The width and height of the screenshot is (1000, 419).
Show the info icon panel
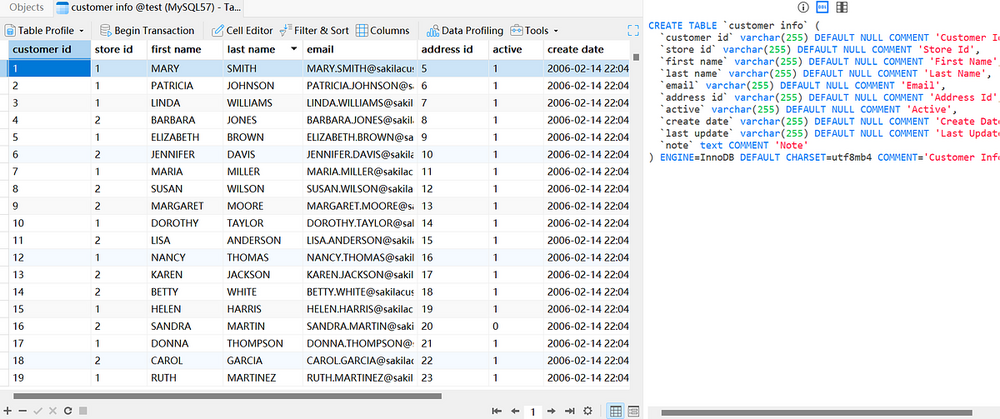coord(802,8)
